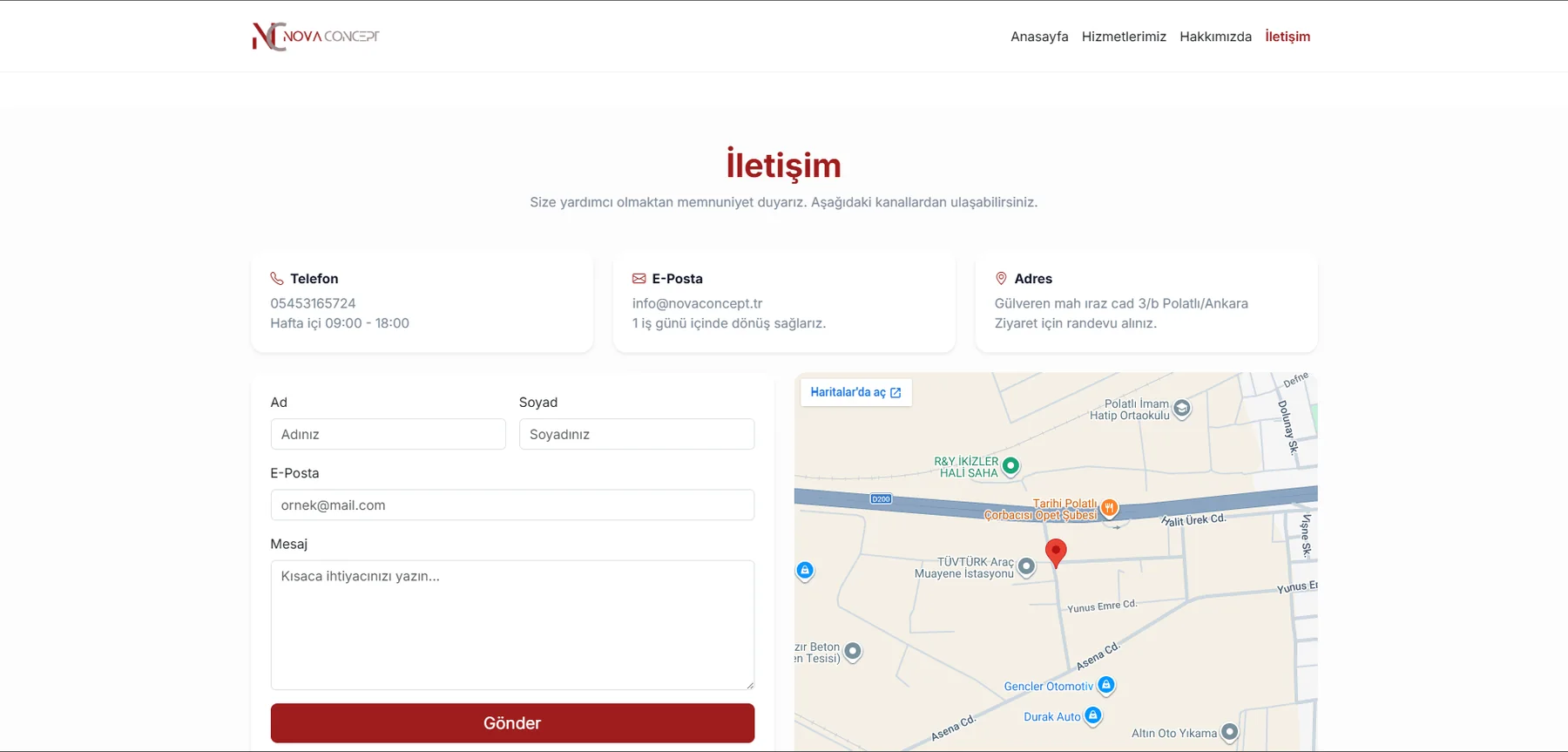
Task: Click the red location marker on map
Action: [x=1056, y=552]
